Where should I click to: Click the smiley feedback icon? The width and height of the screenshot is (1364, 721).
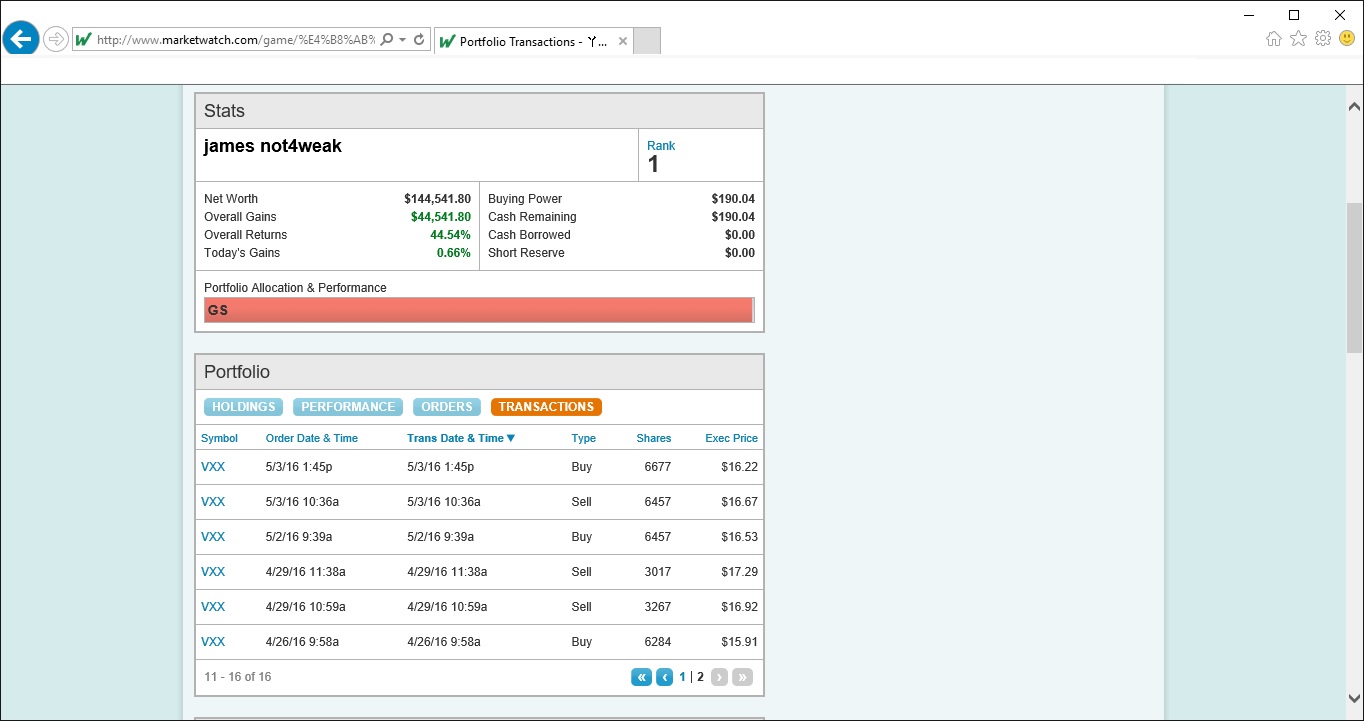1346,38
